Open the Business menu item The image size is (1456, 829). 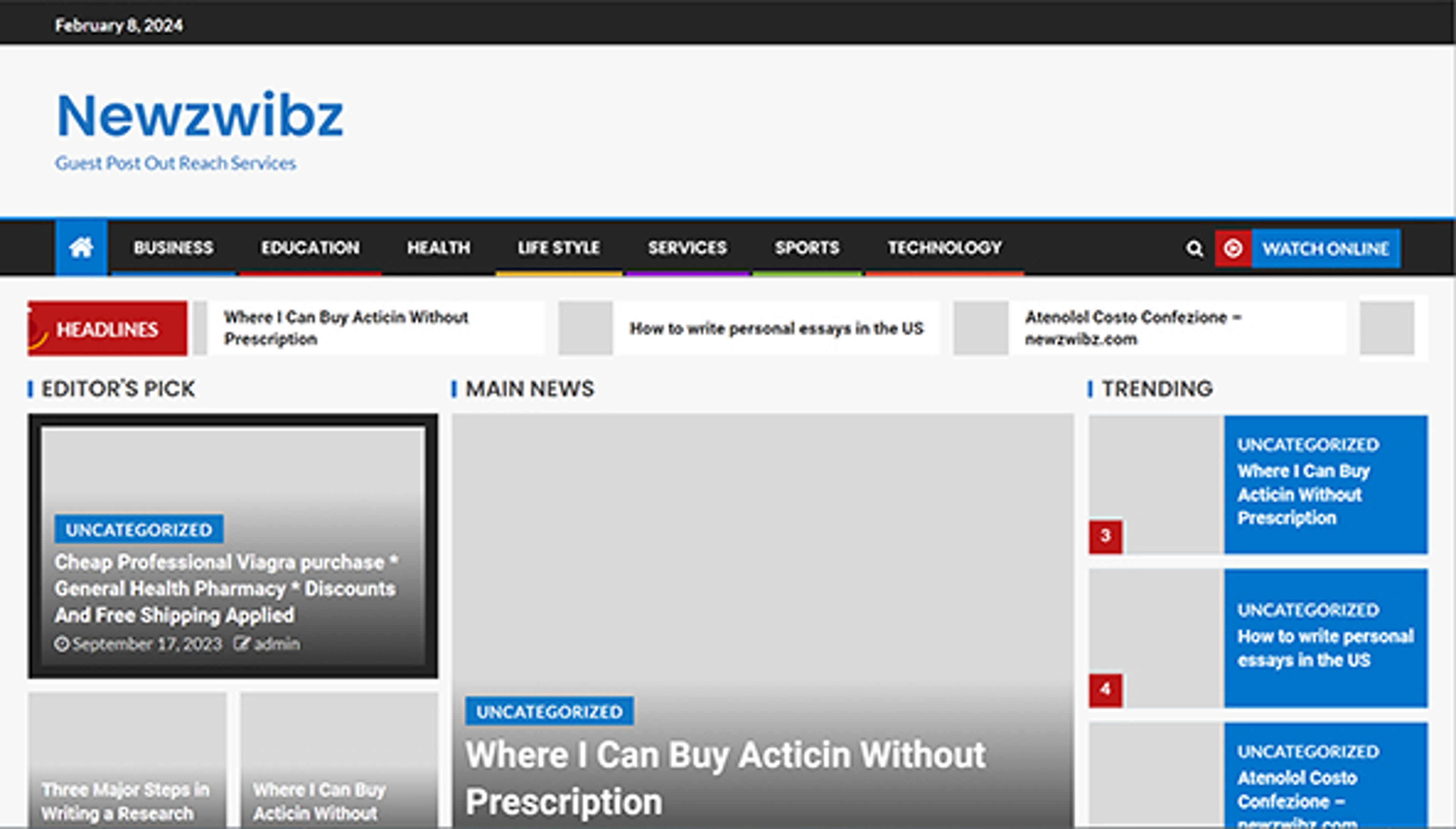[x=173, y=248]
